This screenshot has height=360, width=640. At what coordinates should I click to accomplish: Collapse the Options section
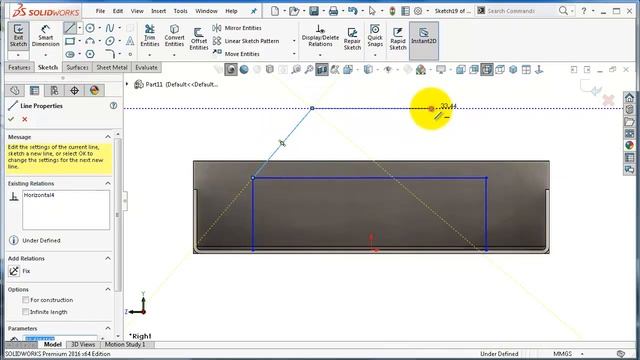click(x=108, y=289)
